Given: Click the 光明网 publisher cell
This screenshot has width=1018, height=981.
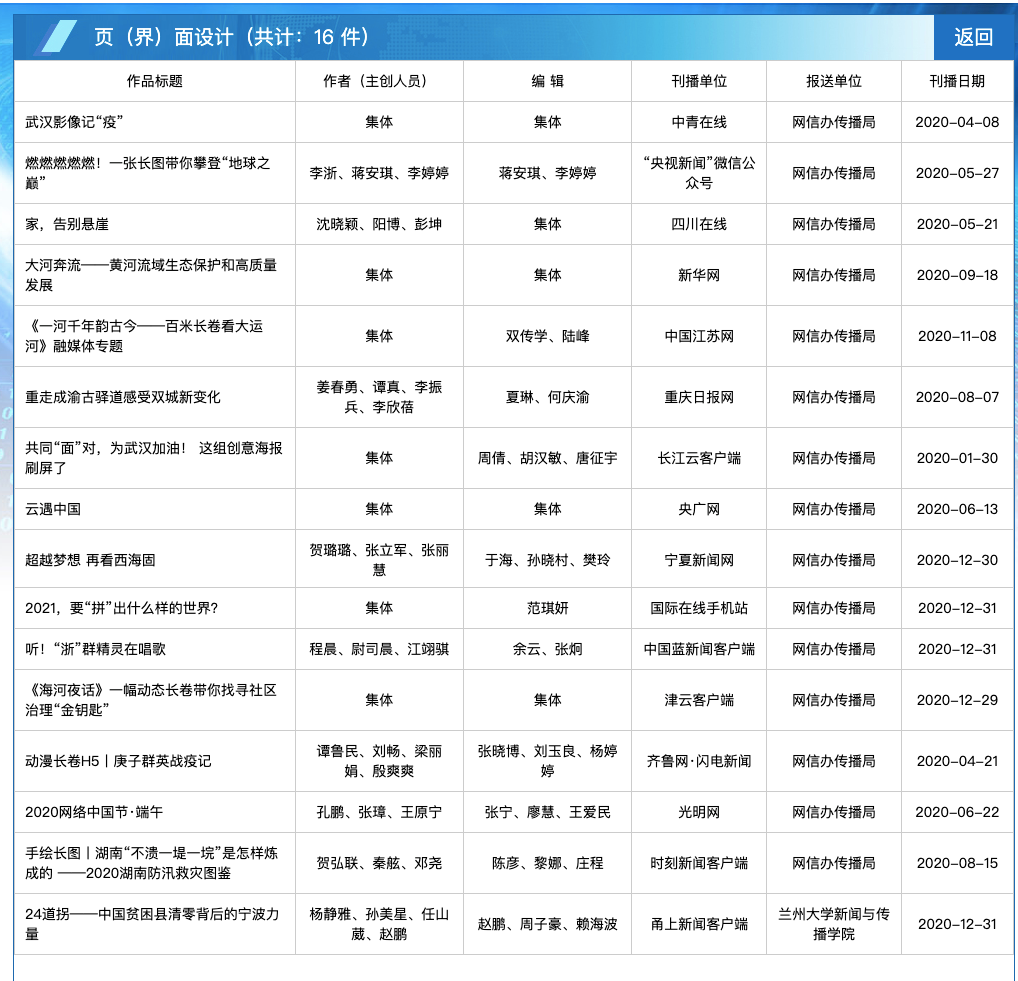Looking at the screenshot, I should (699, 812).
